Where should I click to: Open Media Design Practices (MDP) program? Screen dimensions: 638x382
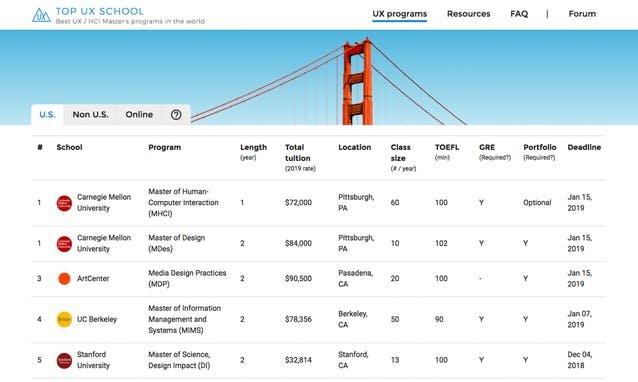[187, 279]
